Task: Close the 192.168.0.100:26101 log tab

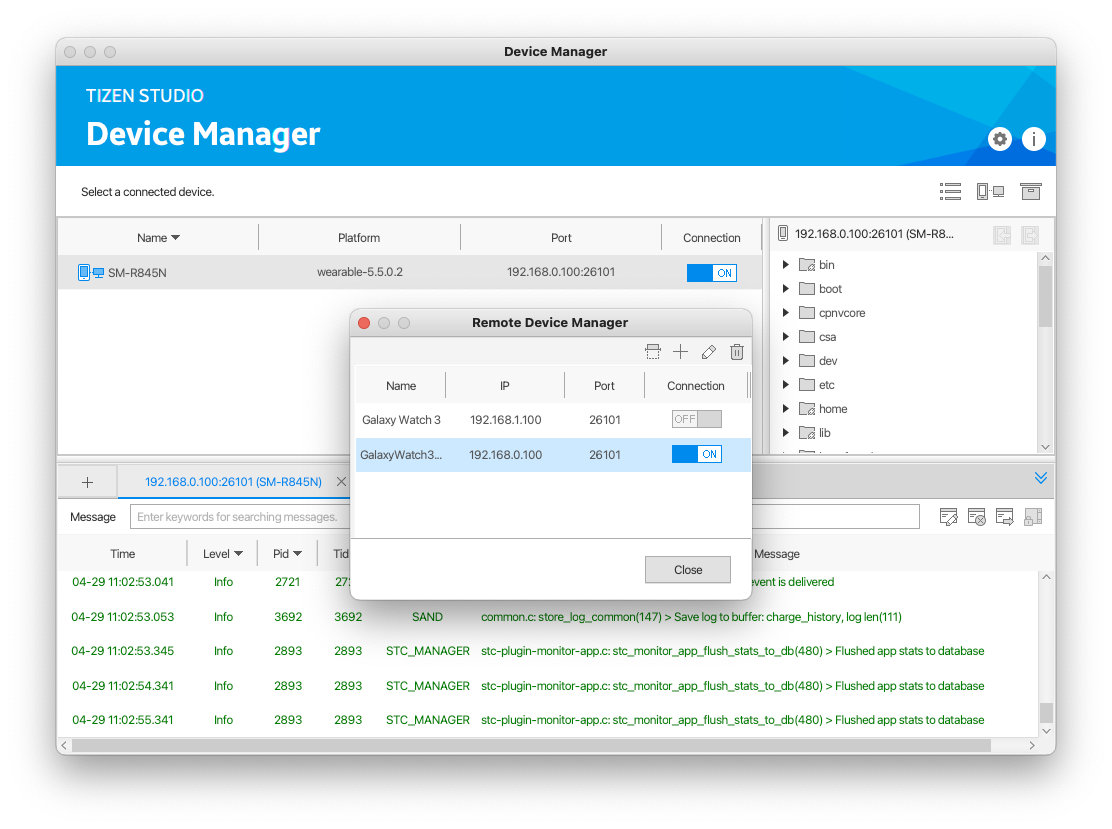Action: point(341,482)
